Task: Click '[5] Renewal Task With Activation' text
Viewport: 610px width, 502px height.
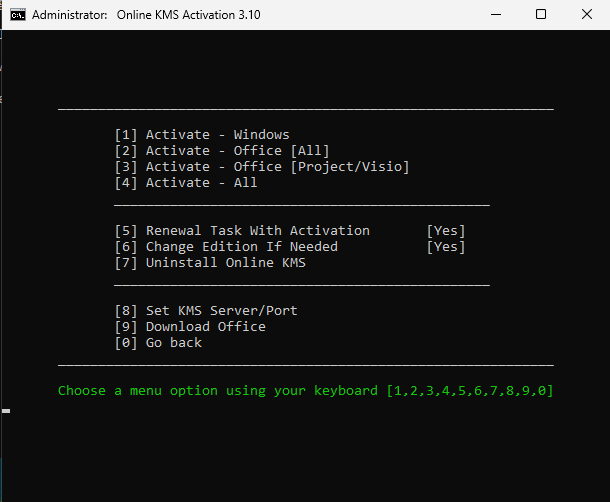Action: pos(242,231)
